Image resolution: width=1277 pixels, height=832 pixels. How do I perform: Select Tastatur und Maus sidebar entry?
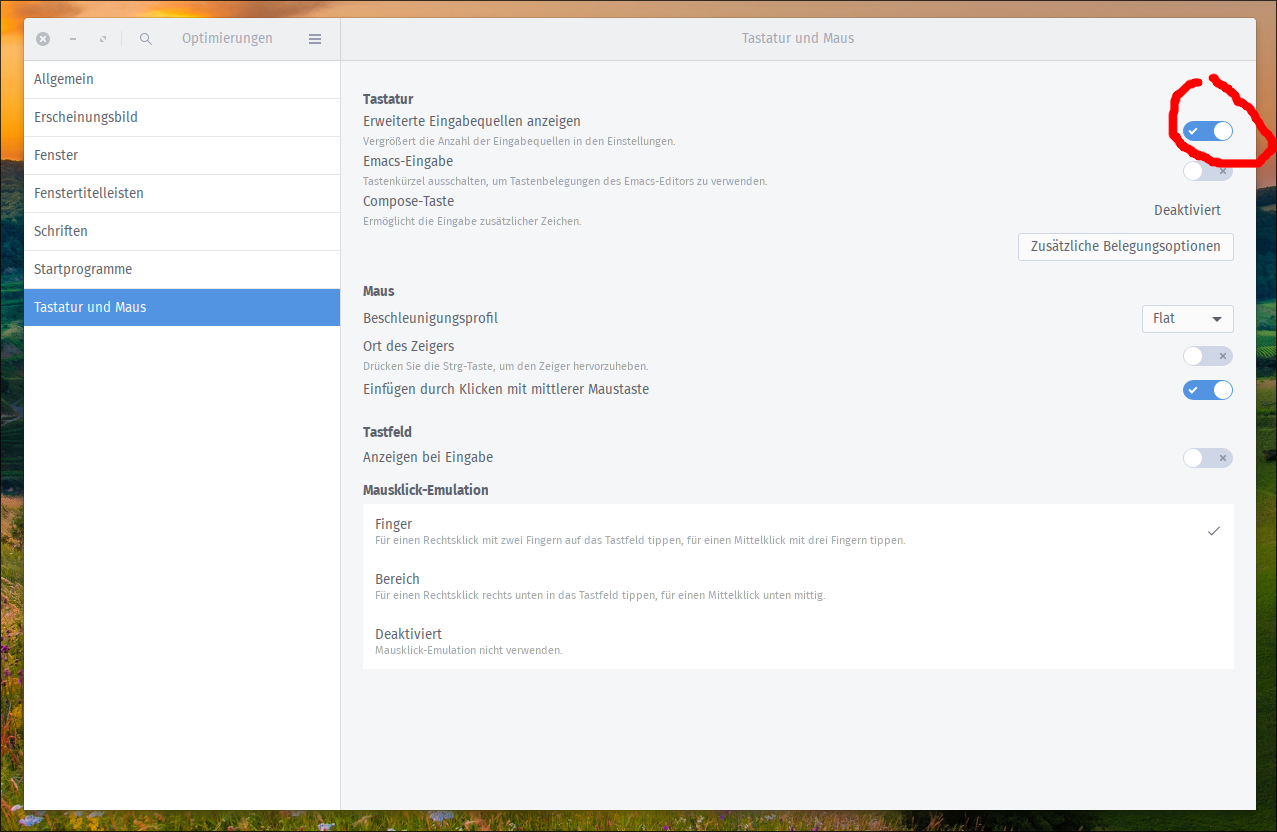pyautogui.click(x=182, y=307)
